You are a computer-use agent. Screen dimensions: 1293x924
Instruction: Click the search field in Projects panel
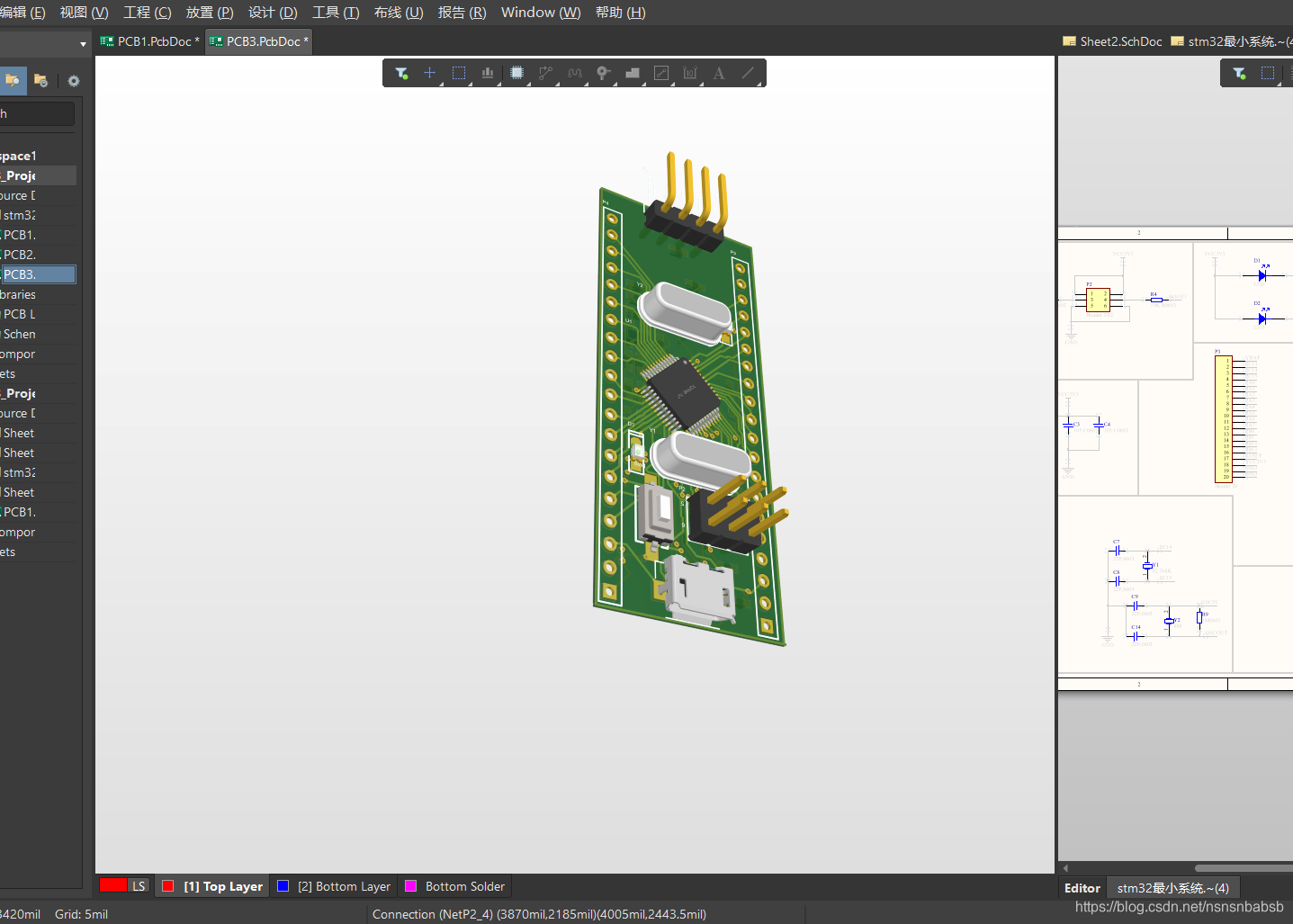tap(37, 113)
